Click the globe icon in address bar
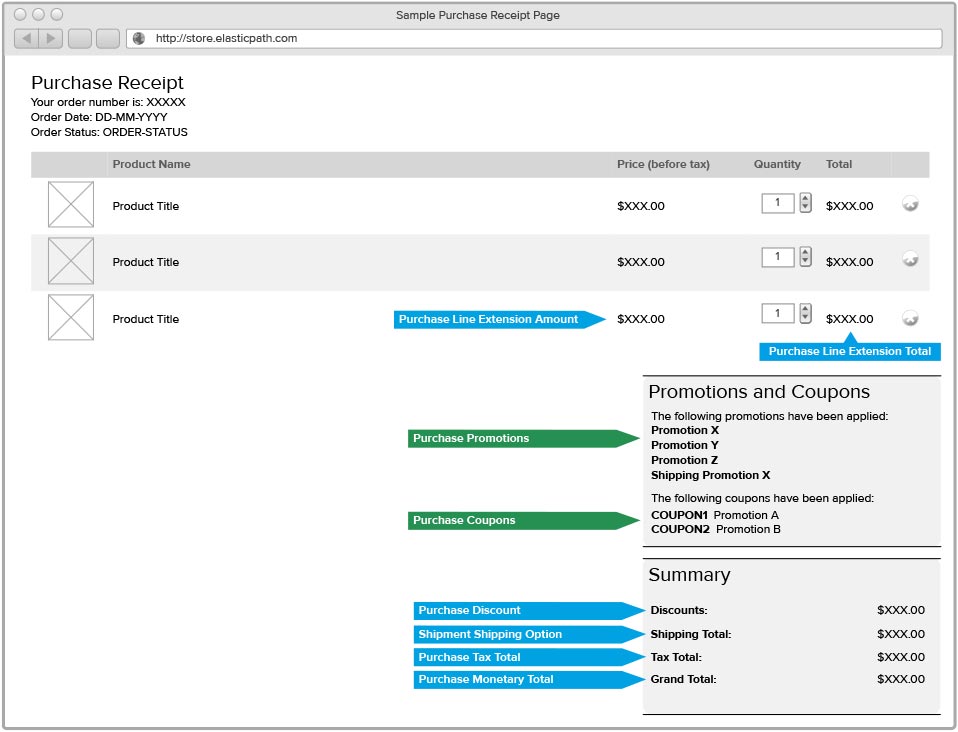This screenshot has height=732, width=958. click(x=139, y=39)
